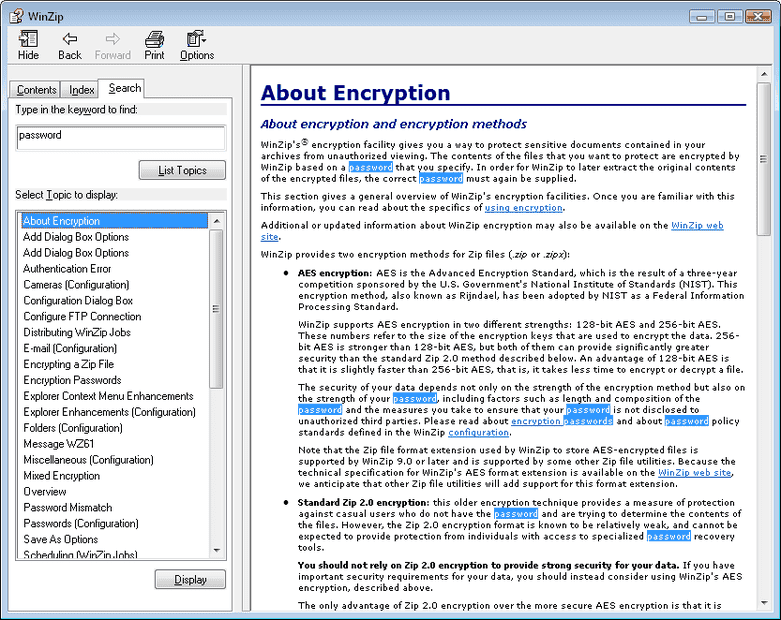Switch to the Contents tab
The image size is (781, 620).
click(36, 90)
